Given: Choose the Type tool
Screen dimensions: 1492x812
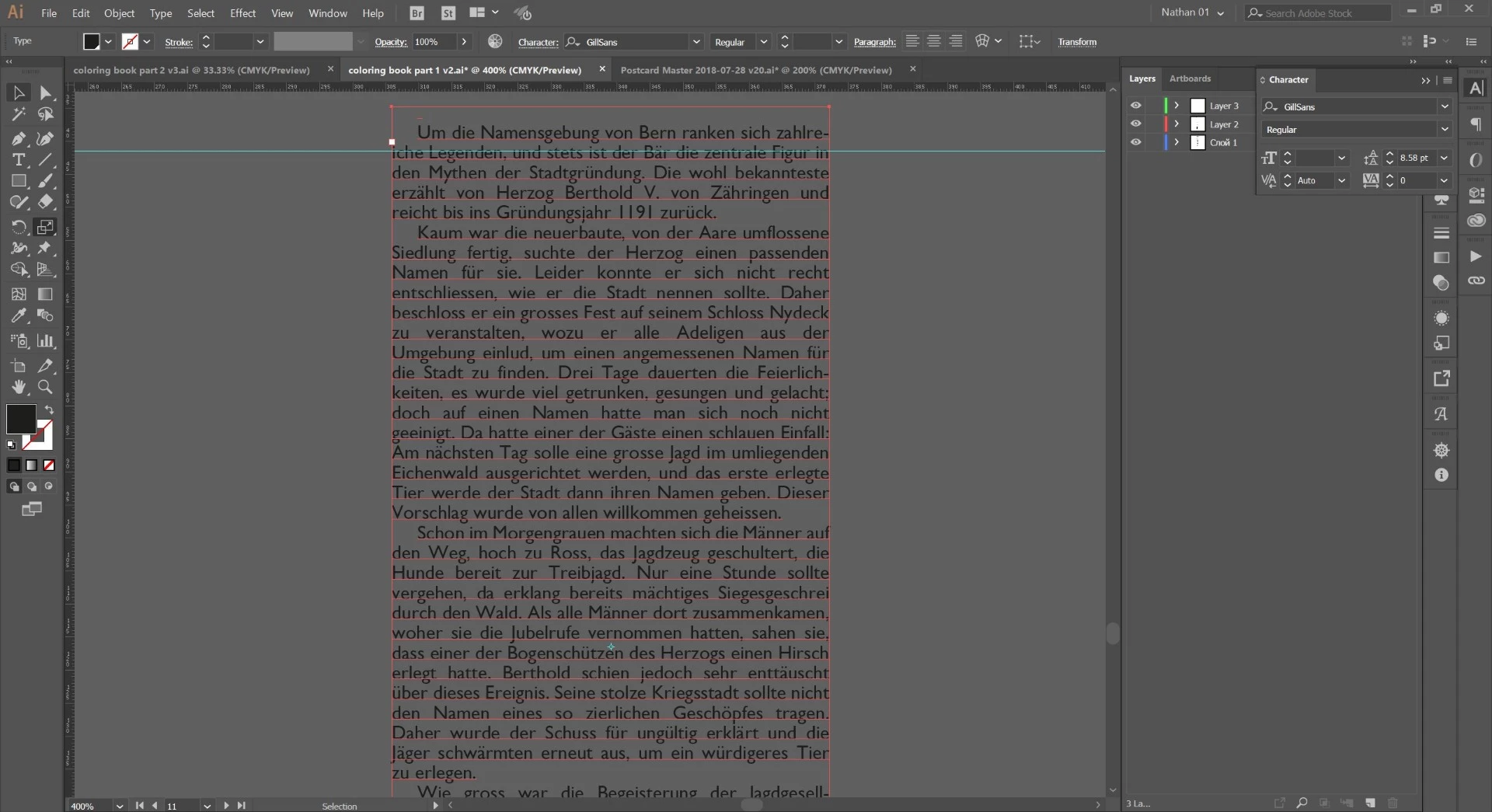Looking at the screenshot, I should 19,160.
